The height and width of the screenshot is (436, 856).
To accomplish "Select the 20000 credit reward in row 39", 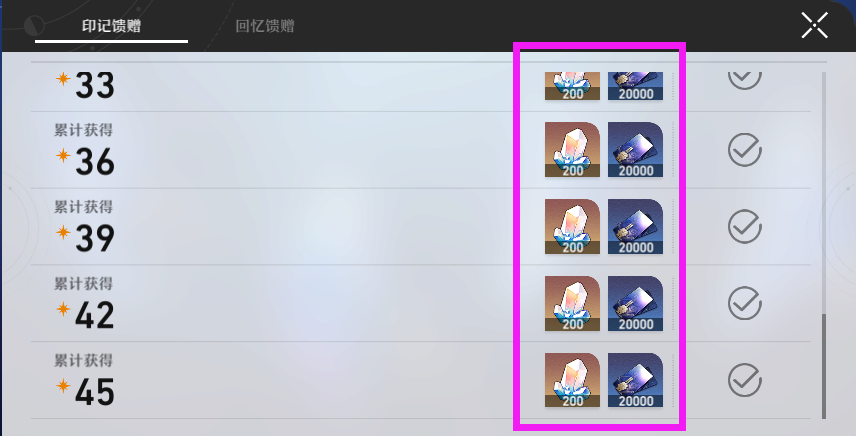I will 635,226.
